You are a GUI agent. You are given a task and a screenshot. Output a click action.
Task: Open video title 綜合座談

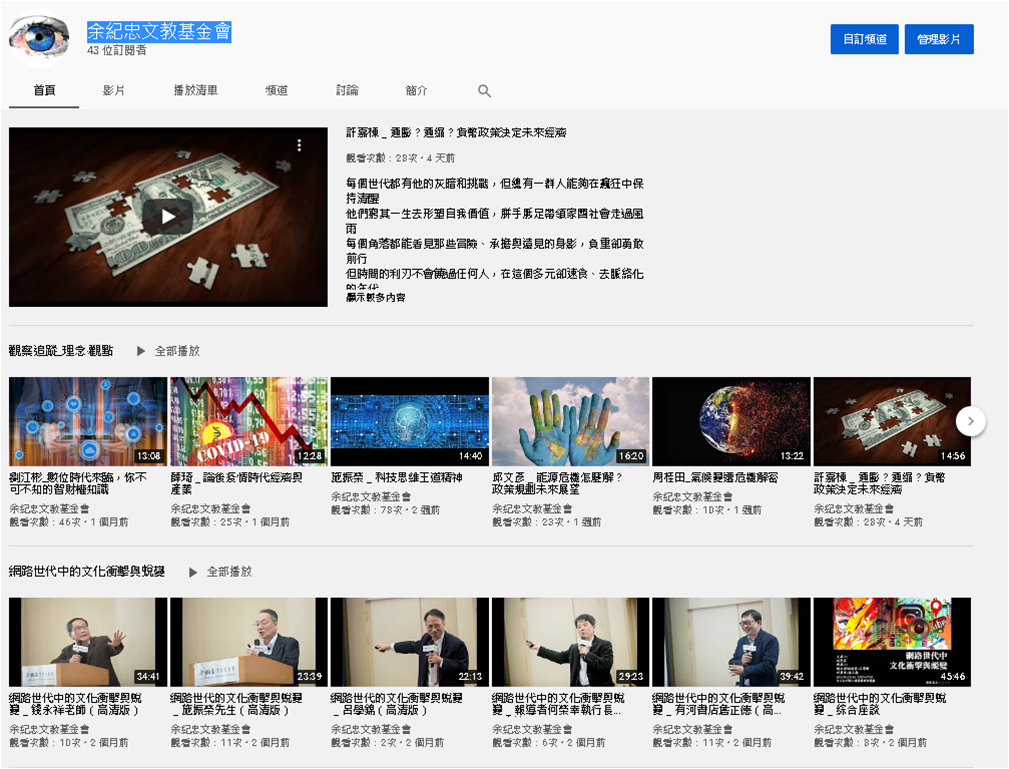point(880,704)
